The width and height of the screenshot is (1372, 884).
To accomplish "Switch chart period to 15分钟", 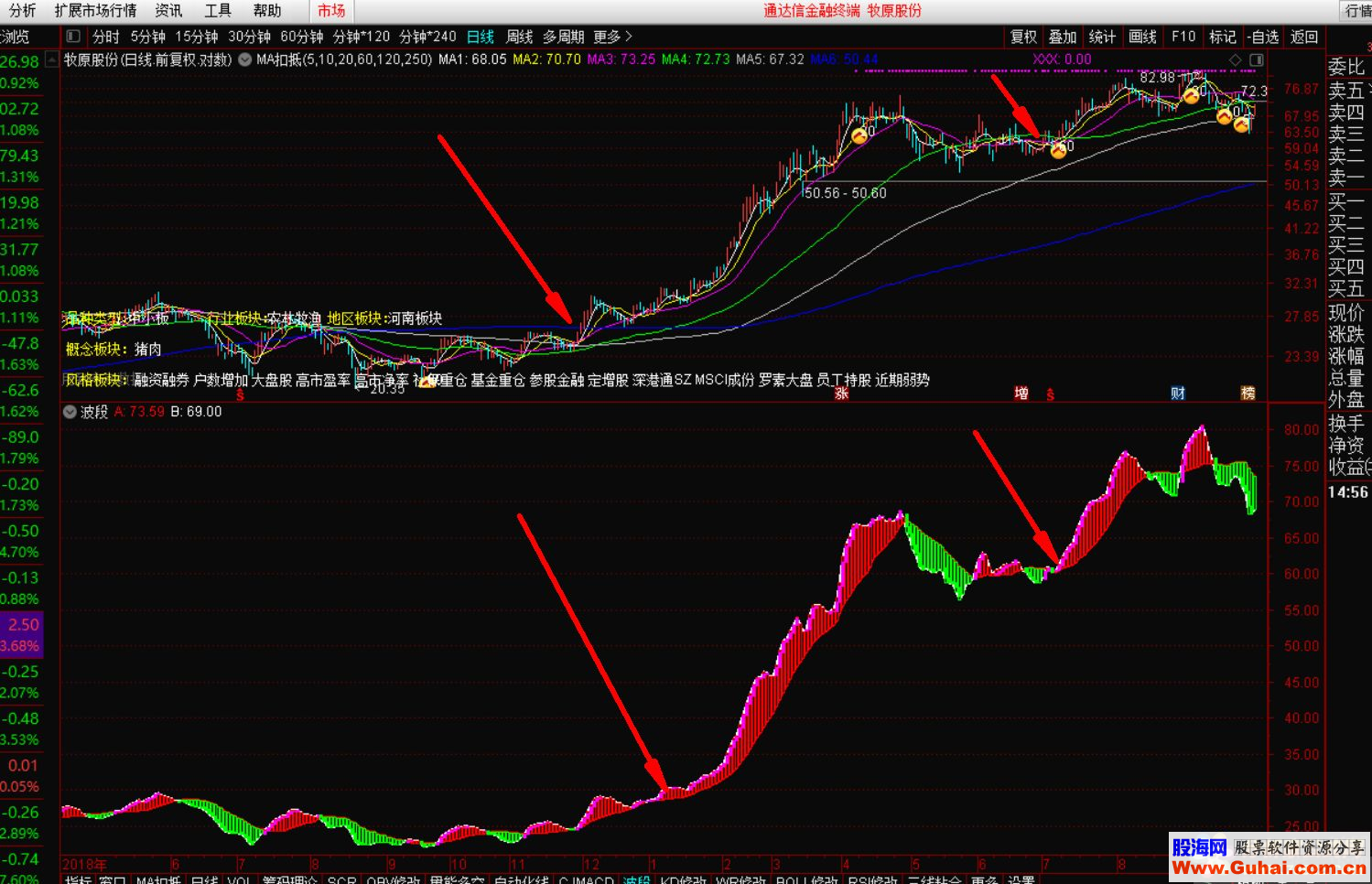I will click(197, 37).
